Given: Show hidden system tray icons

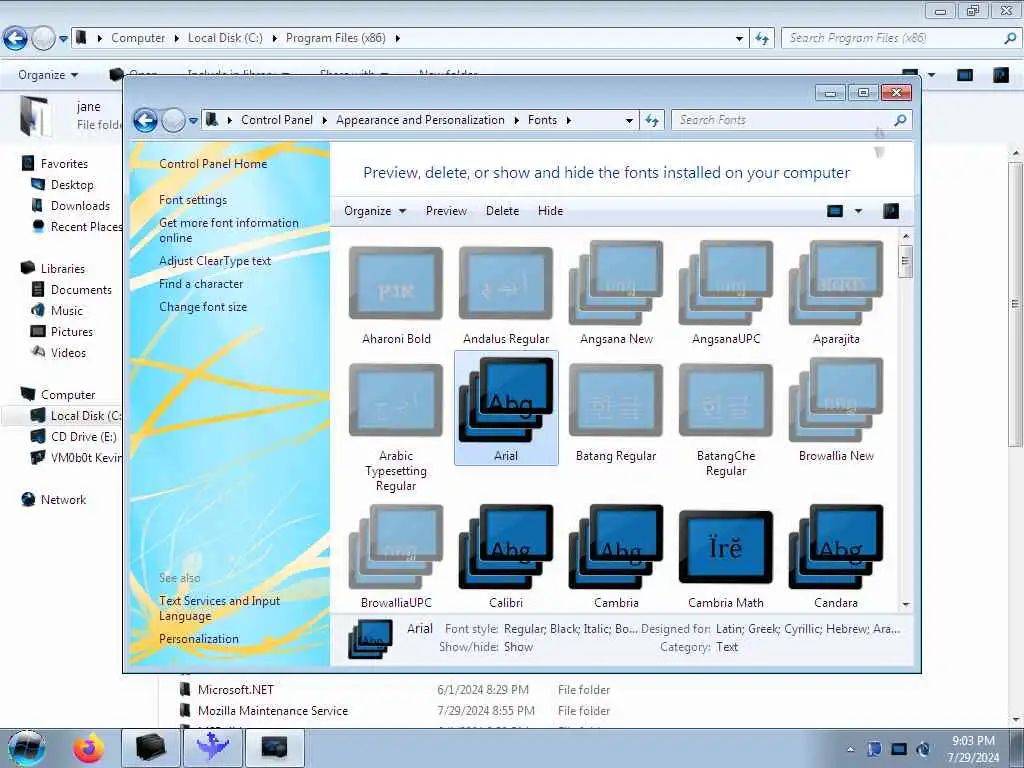Looking at the screenshot, I should tap(850, 749).
